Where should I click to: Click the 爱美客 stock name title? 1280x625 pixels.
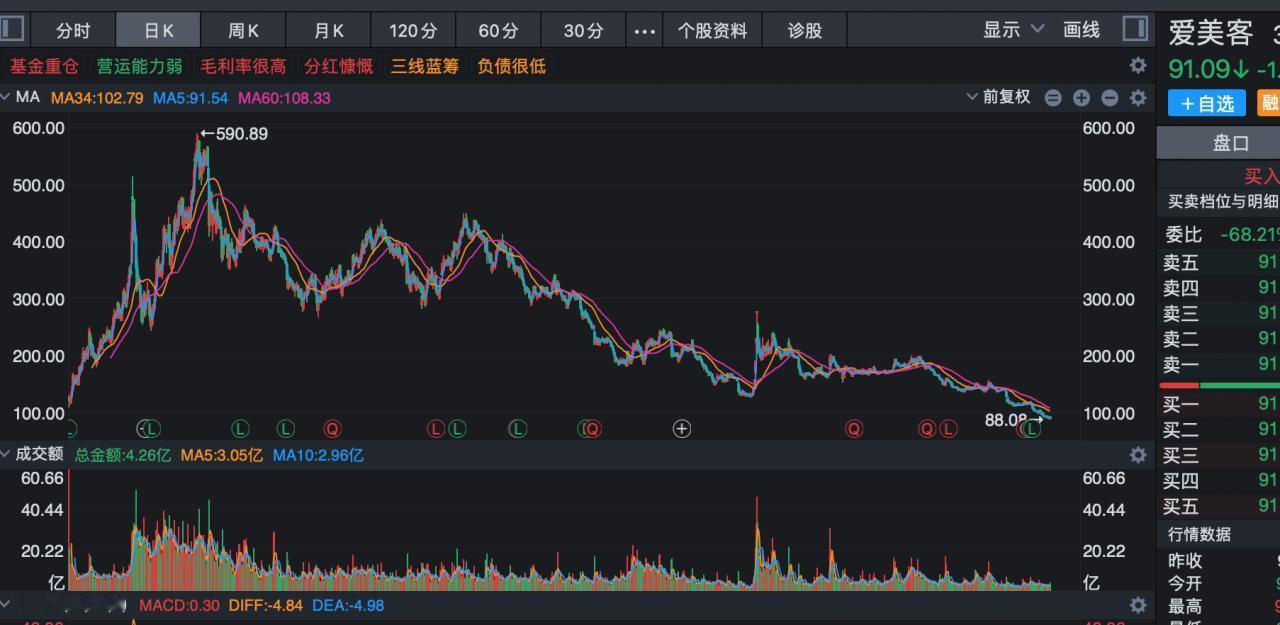point(1211,32)
